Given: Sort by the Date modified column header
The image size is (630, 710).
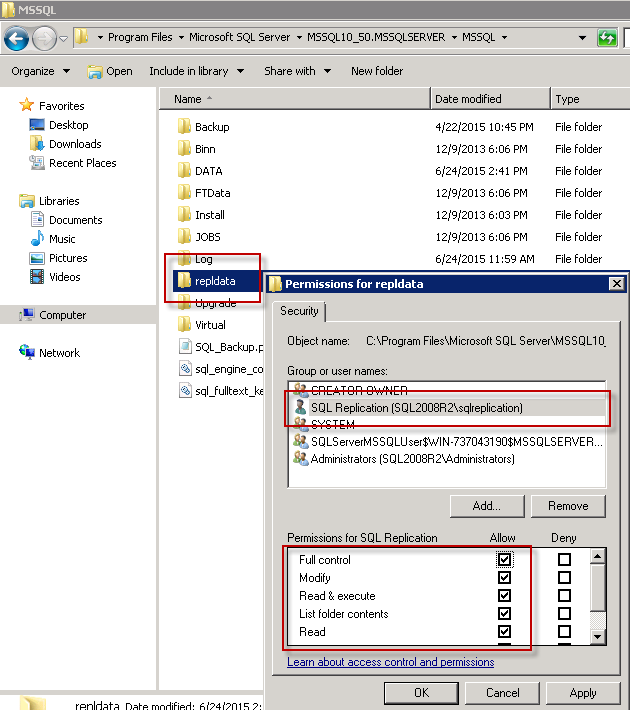Looking at the screenshot, I should [491, 99].
